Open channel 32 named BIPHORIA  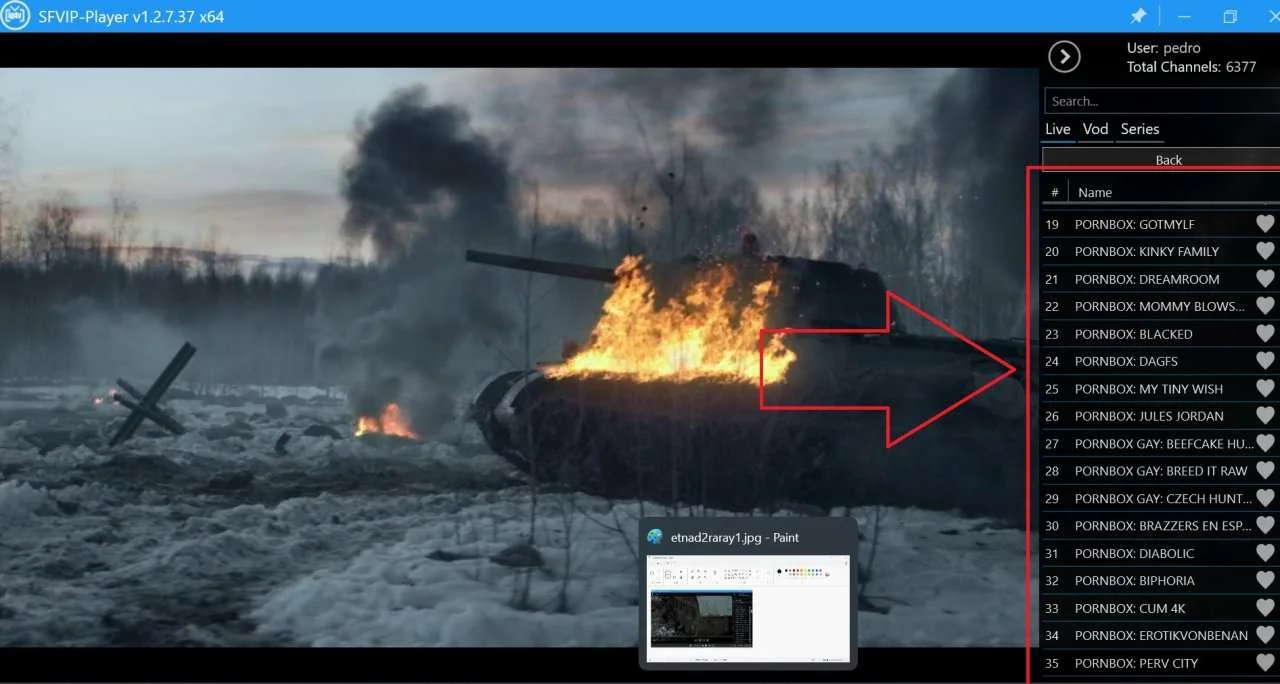pyautogui.click(x=1160, y=580)
